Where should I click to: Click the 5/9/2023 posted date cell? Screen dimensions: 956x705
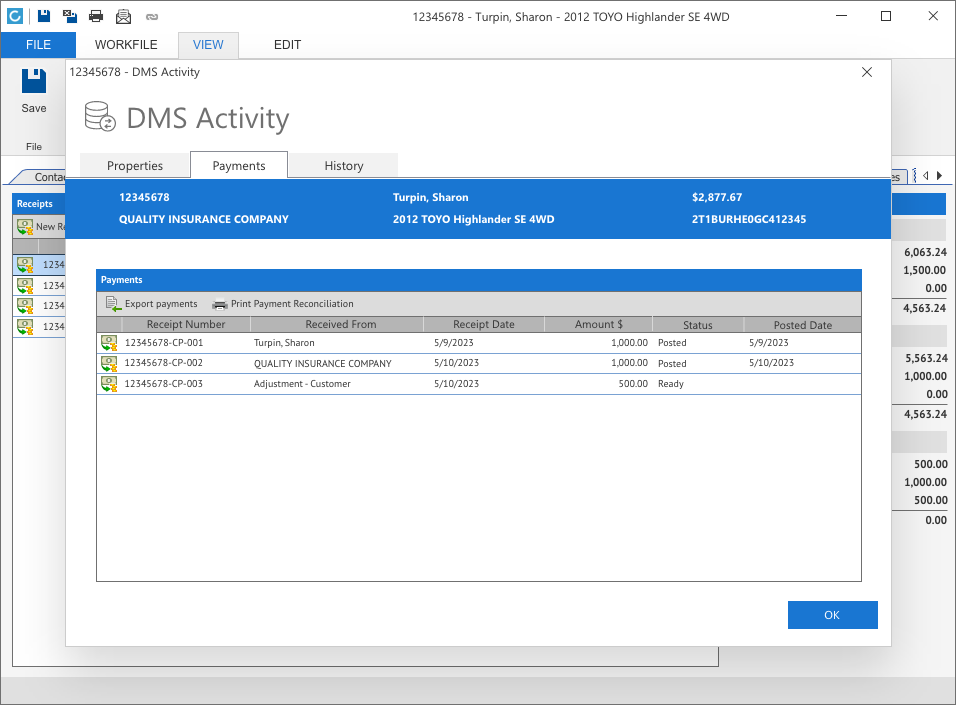[x=768, y=343]
